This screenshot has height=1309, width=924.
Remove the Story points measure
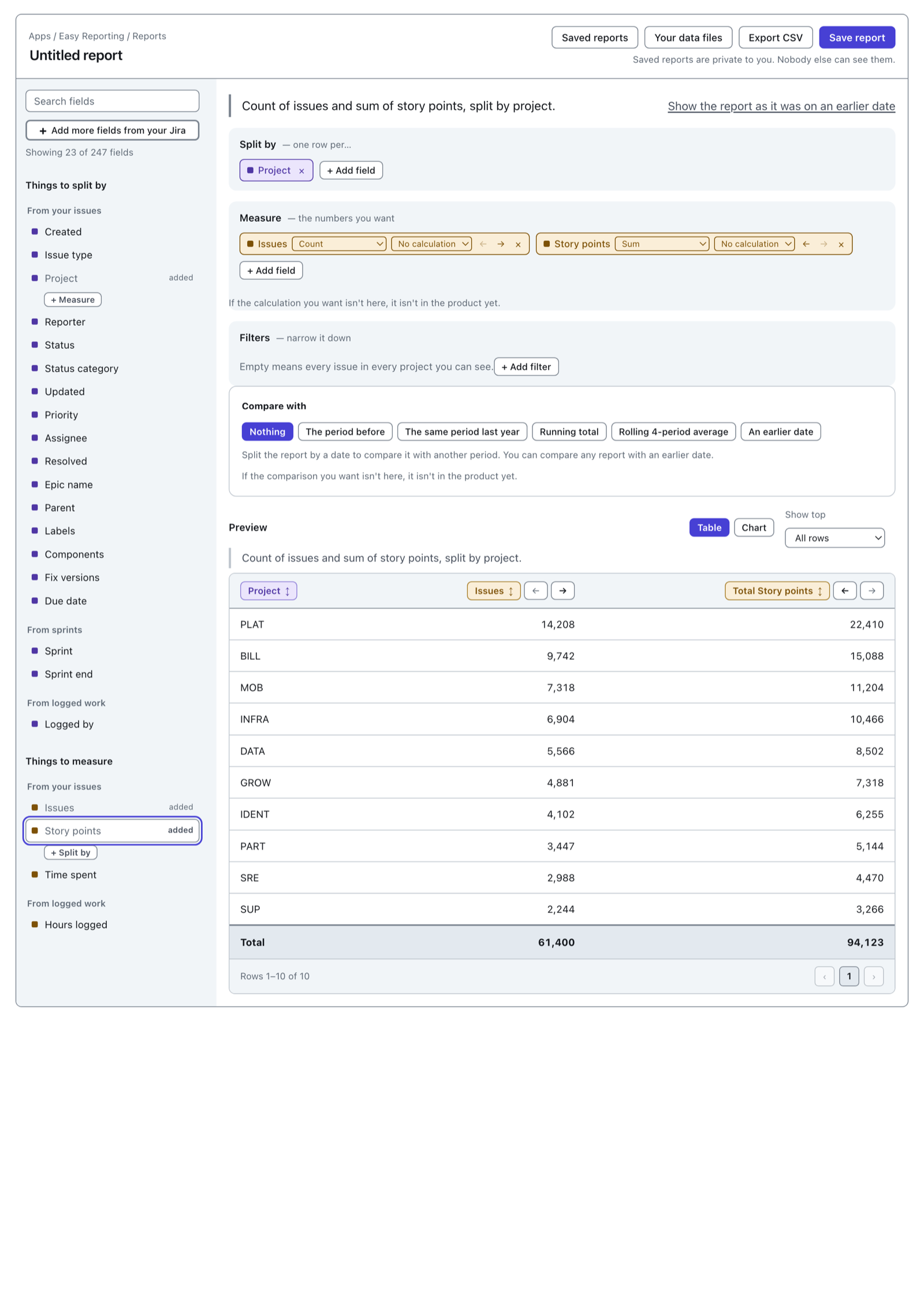pyautogui.click(x=841, y=244)
